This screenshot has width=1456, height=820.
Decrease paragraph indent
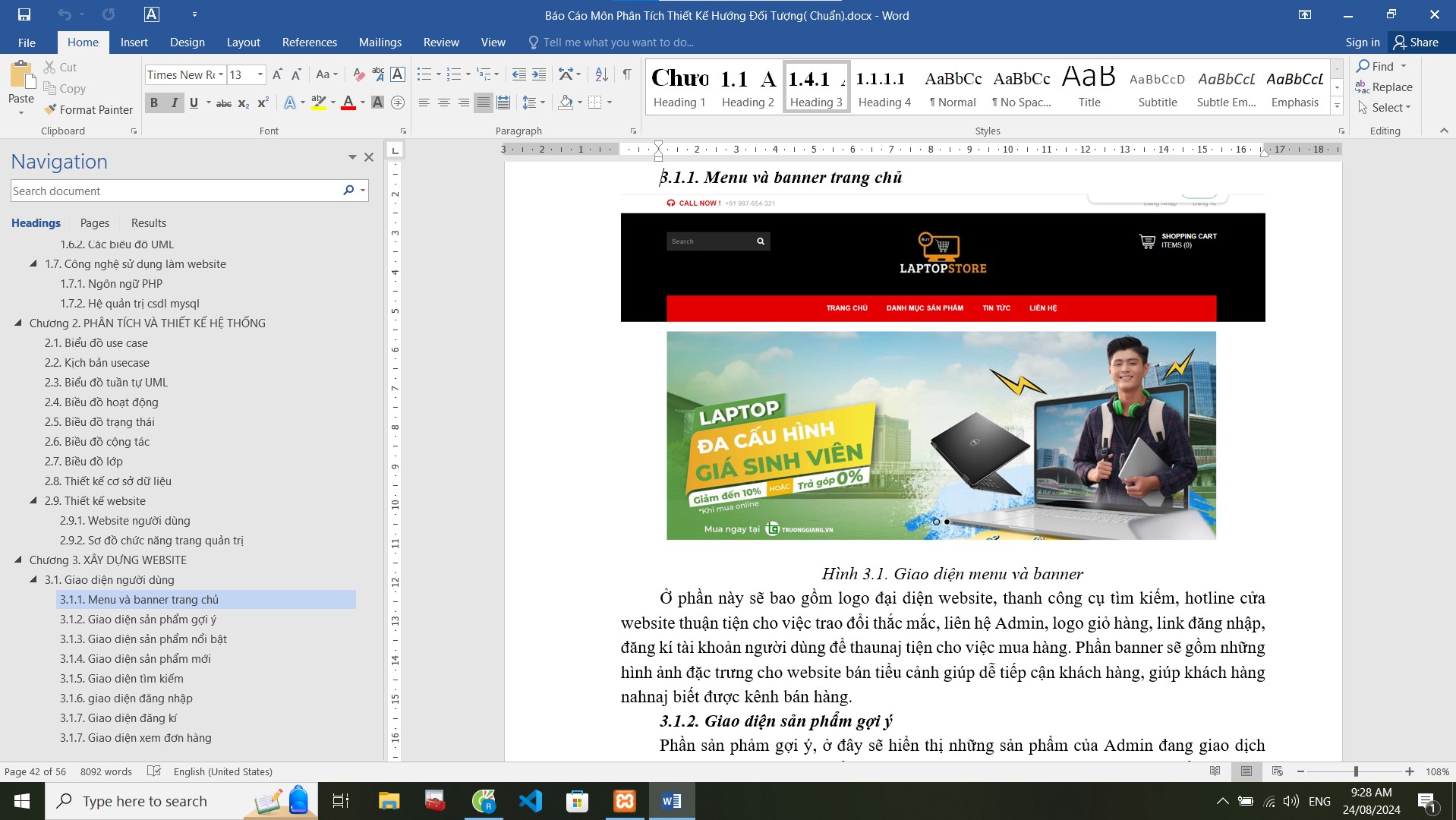518,74
